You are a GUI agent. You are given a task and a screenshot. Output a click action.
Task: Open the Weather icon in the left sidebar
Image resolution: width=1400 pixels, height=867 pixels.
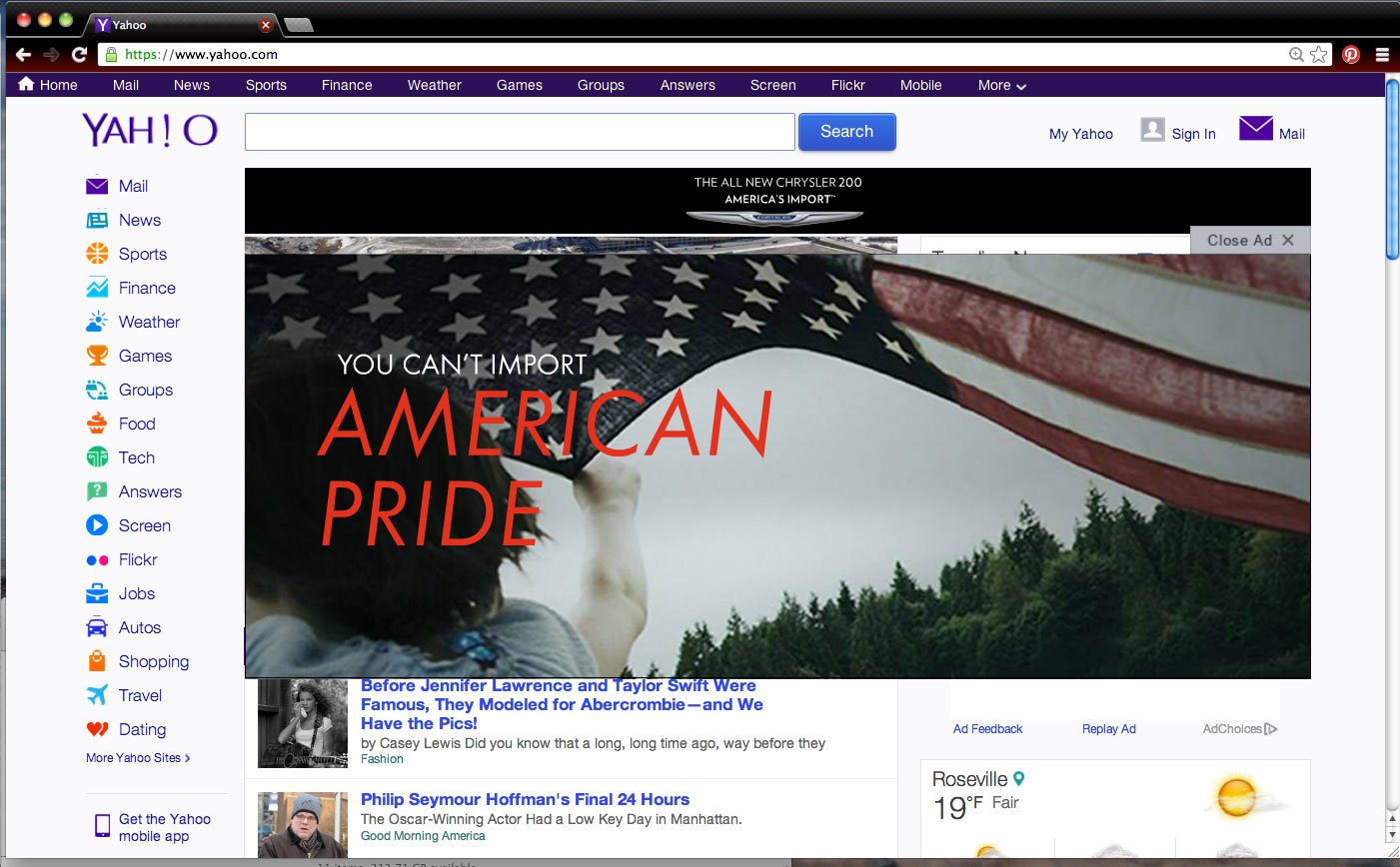point(97,322)
